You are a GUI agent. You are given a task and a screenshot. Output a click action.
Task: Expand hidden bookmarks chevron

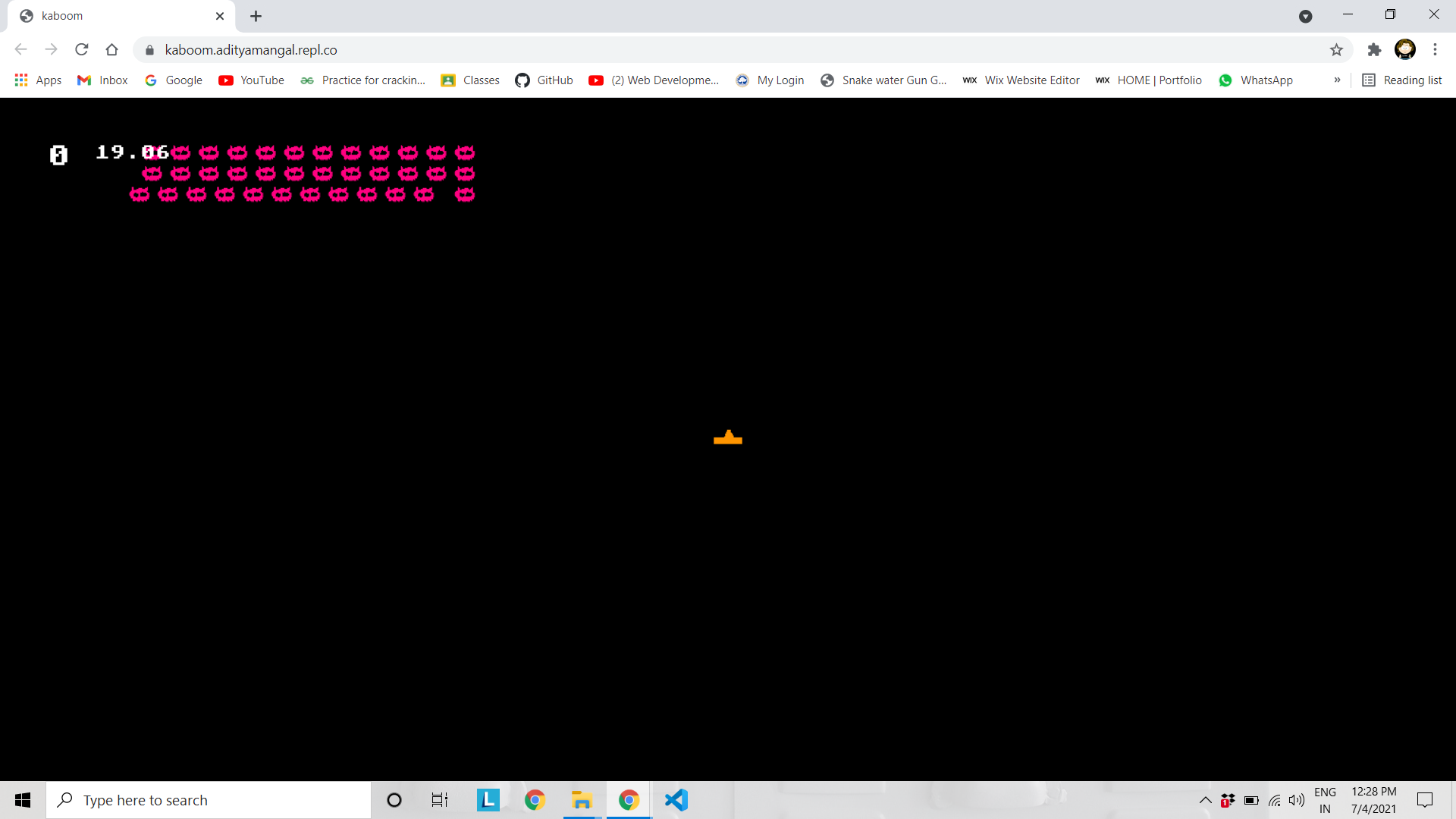[1337, 80]
